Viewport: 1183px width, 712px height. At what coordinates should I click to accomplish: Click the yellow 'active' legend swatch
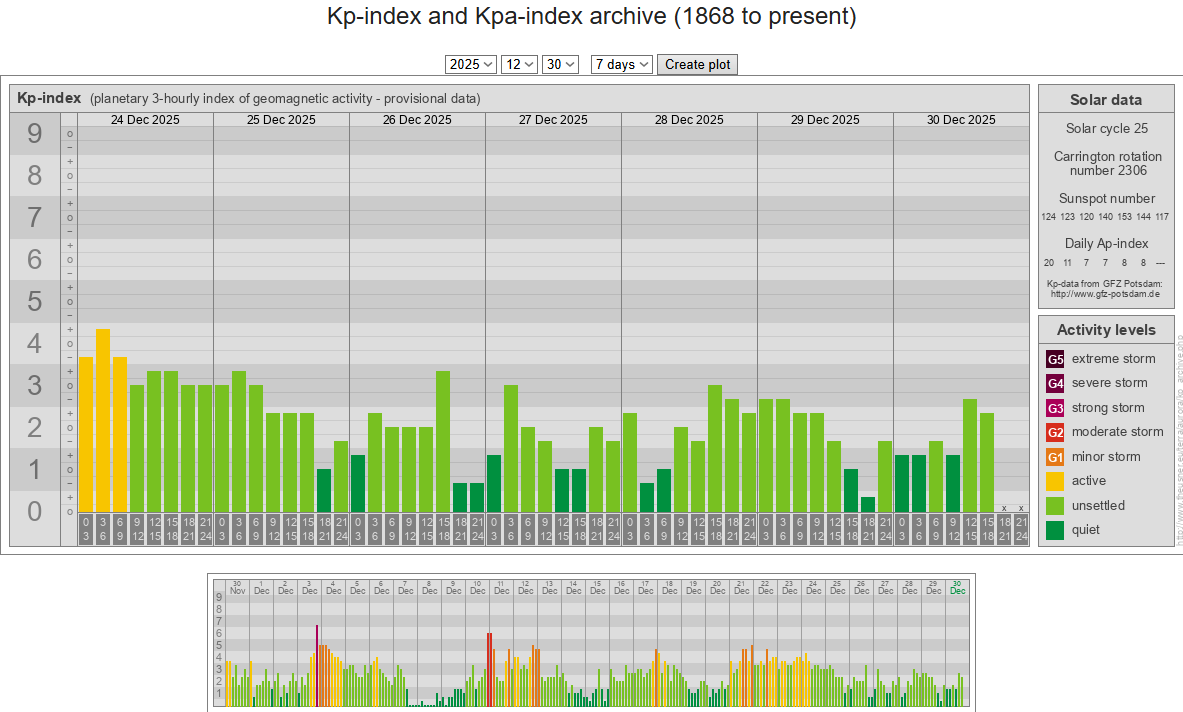[1055, 481]
